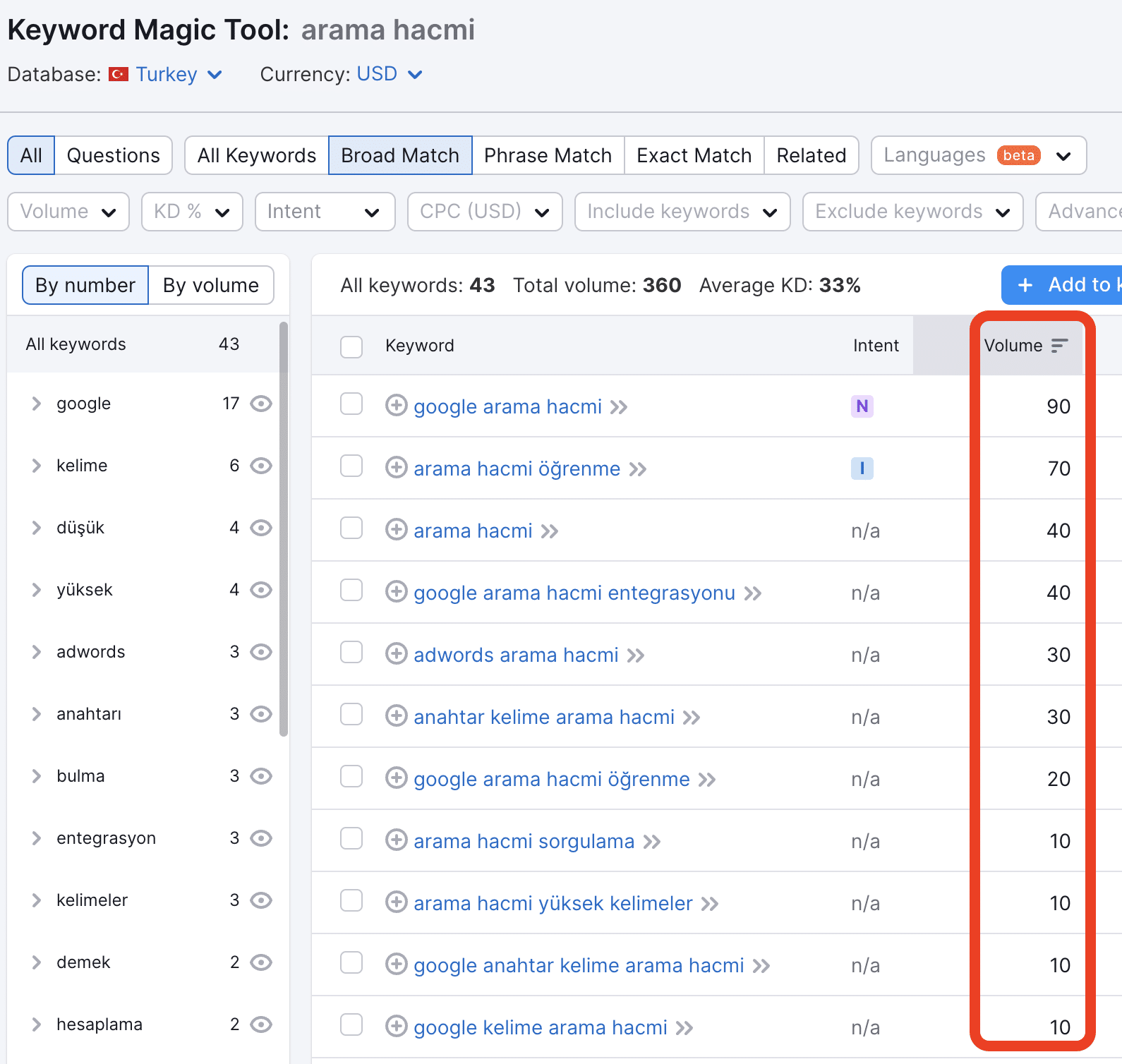Click the keyword groups sidebar scrollbar

(x=284, y=529)
